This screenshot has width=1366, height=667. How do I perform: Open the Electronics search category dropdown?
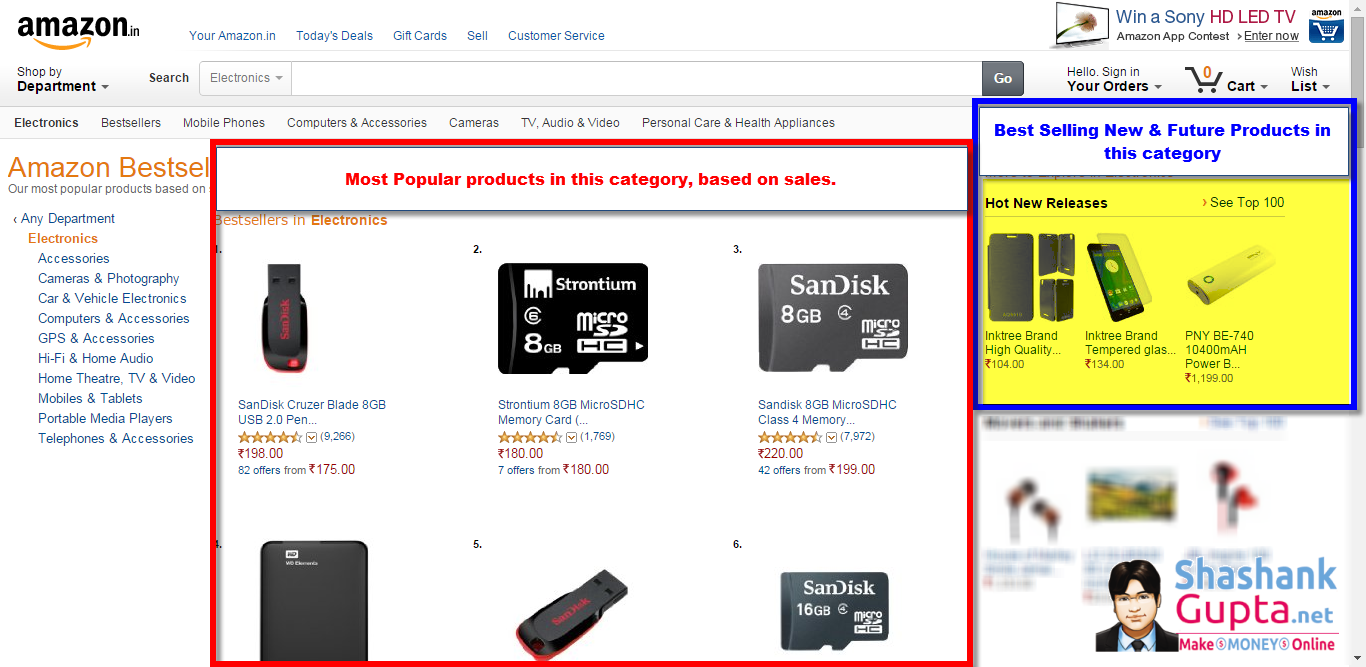coord(246,78)
